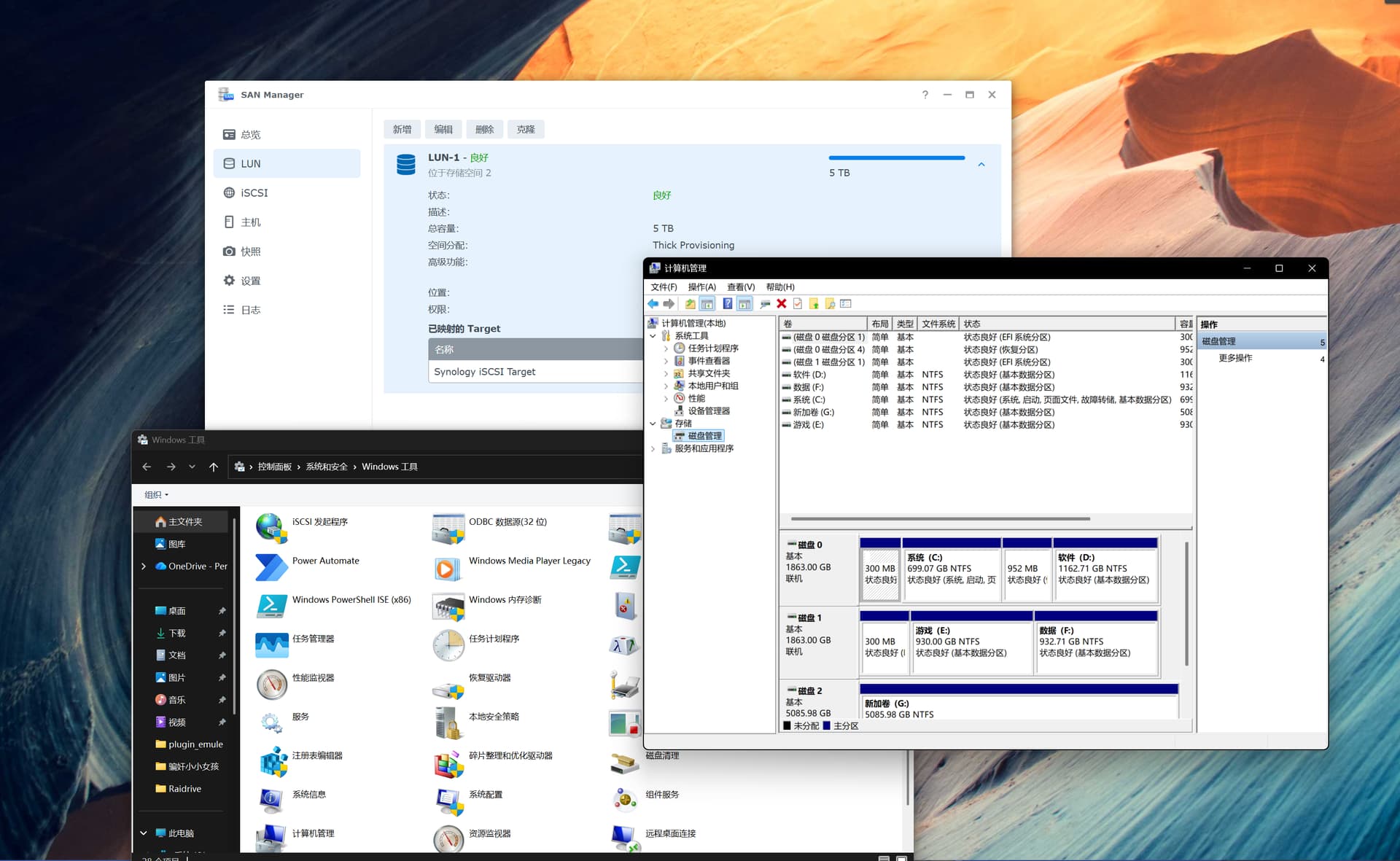The image size is (1400, 861).
Task: Collapse the LUN-1 details chevron
Action: tap(981, 165)
